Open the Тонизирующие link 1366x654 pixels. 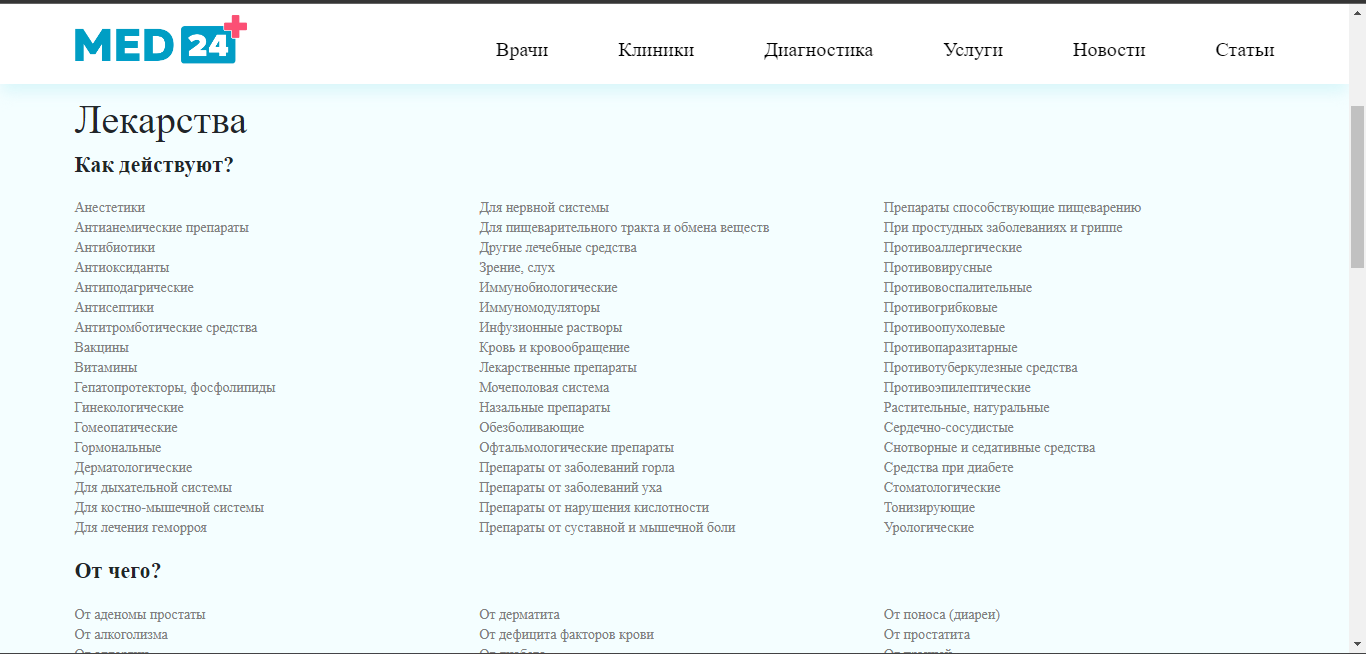tap(929, 508)
